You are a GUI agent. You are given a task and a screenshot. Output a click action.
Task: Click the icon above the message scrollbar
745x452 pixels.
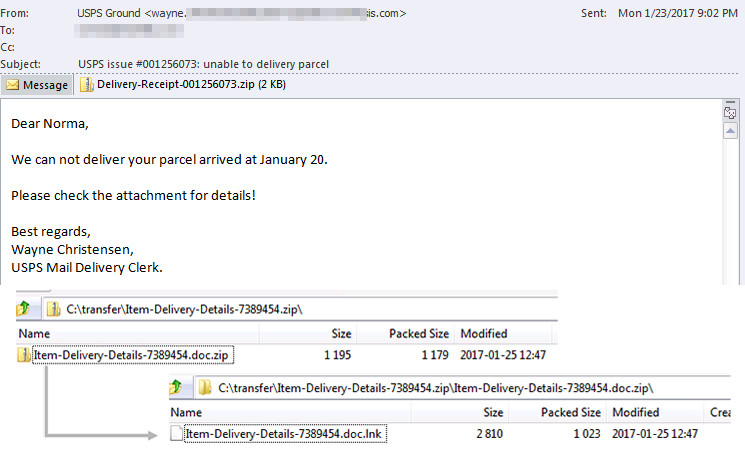tap(730, 113)
